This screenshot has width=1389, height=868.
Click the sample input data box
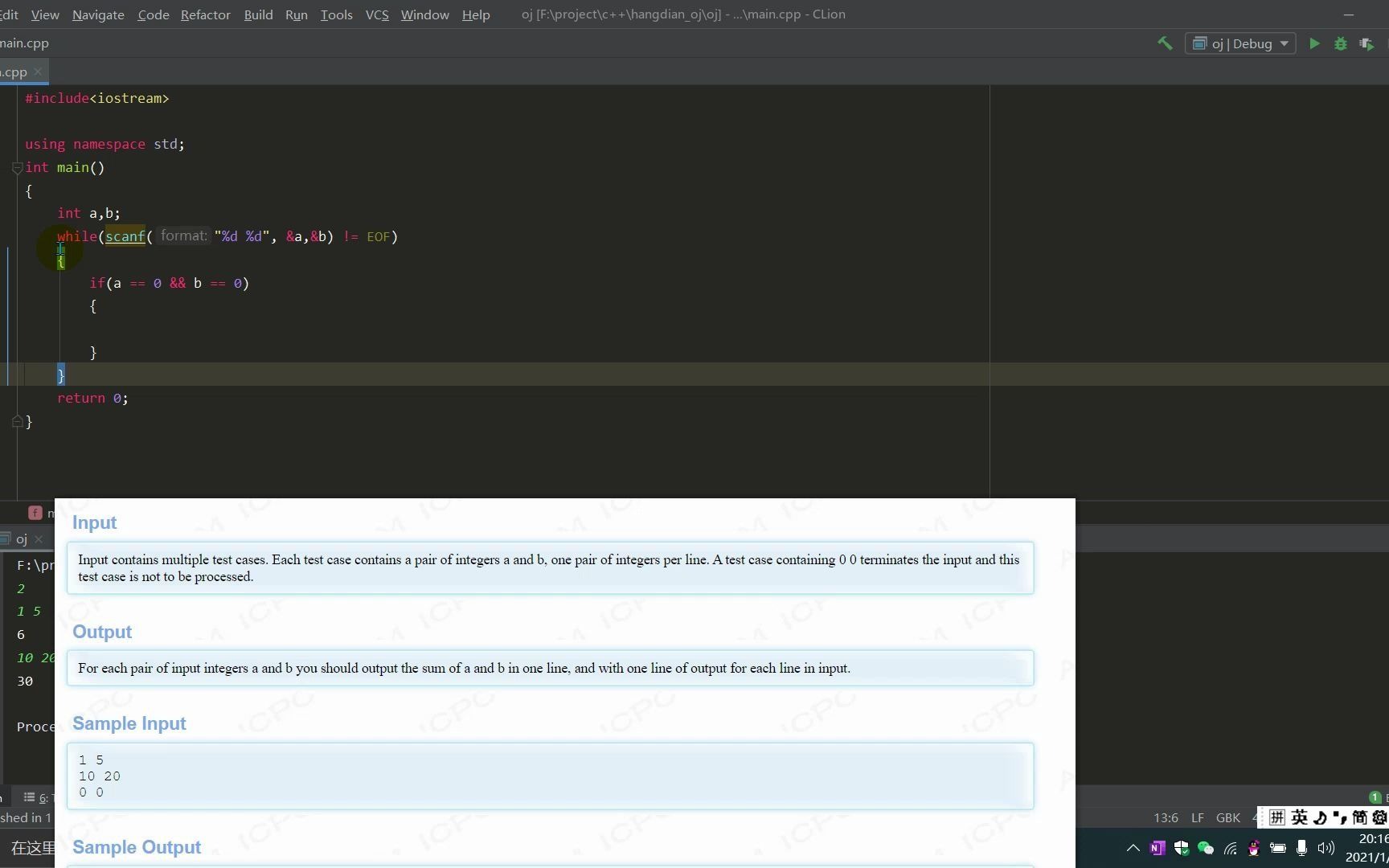coord(550,776)
